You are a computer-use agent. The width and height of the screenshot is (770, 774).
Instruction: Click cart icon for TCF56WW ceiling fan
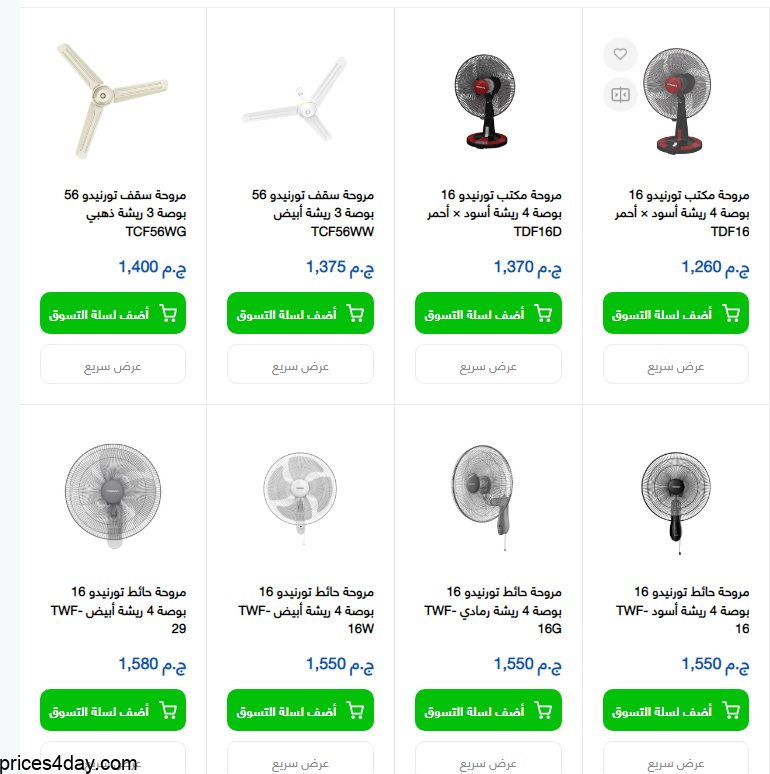point(355,313)
